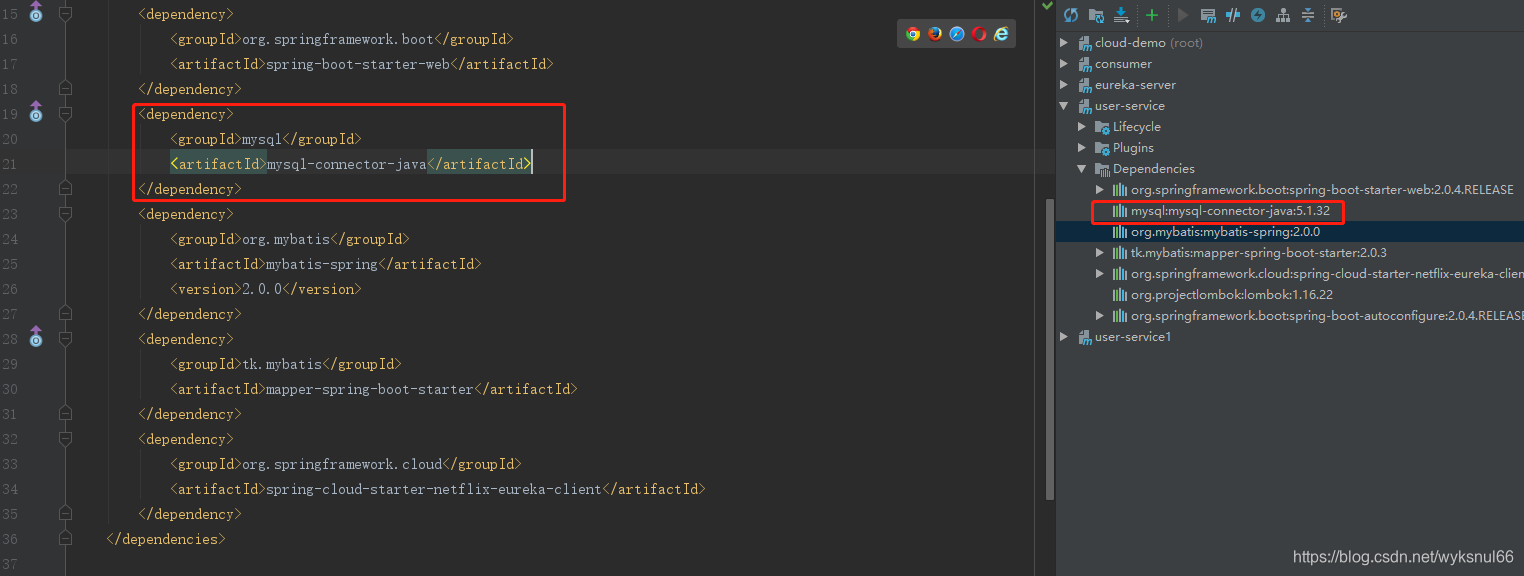Click gutter icon on line 19

coord(36,111)
